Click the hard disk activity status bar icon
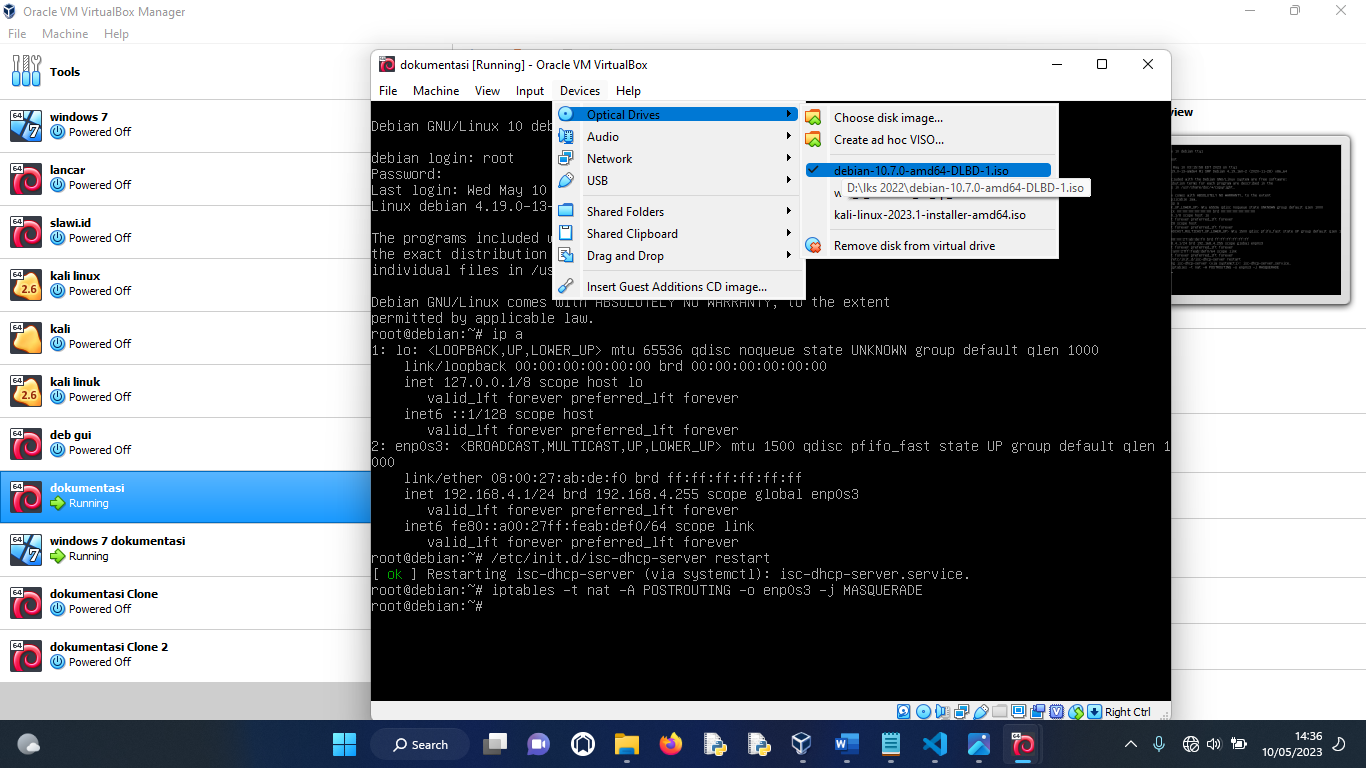 (904, 711)
